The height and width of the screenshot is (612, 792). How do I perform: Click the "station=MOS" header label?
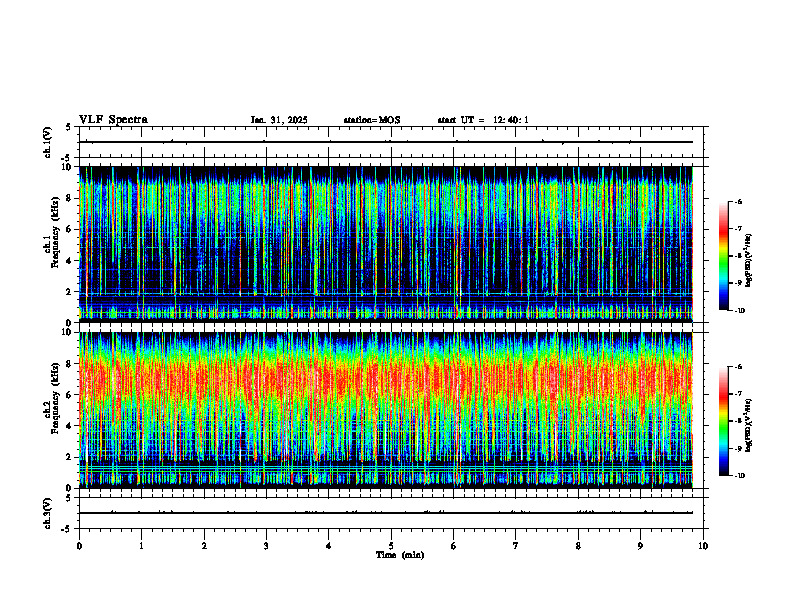(x=372, y=120)
